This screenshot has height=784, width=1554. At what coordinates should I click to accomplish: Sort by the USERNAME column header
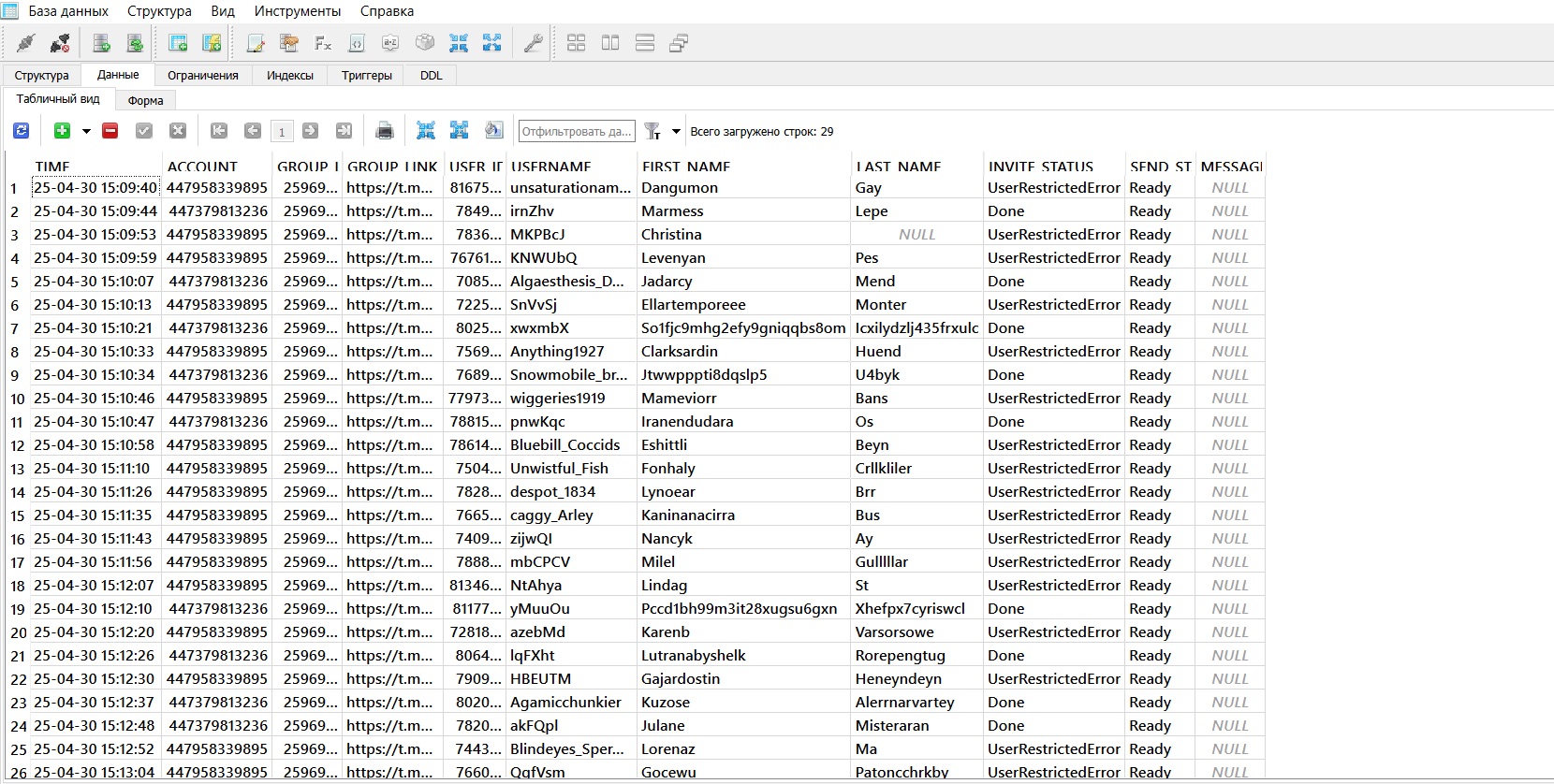click(571, 167)
